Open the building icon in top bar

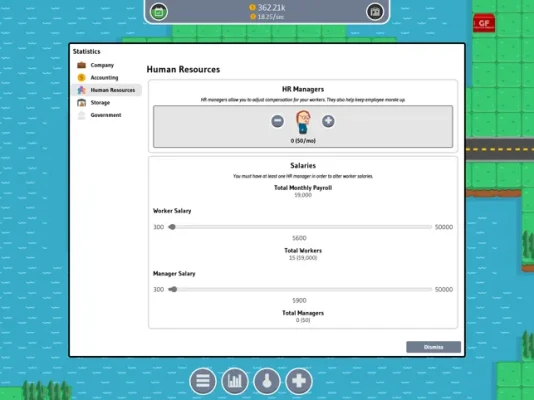click(x=375, y=12)
